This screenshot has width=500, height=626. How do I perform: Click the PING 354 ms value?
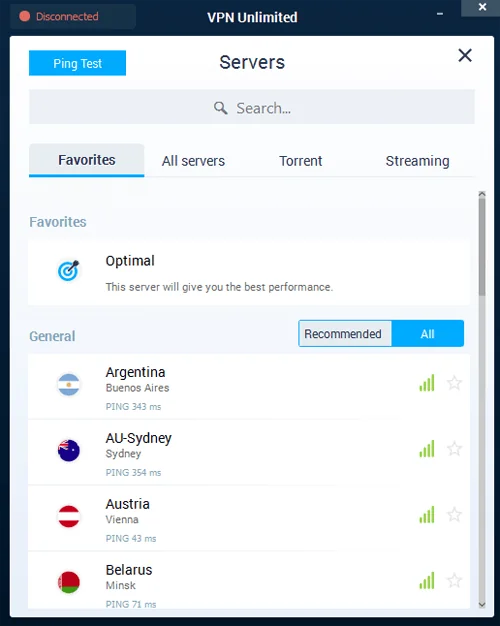133,472
